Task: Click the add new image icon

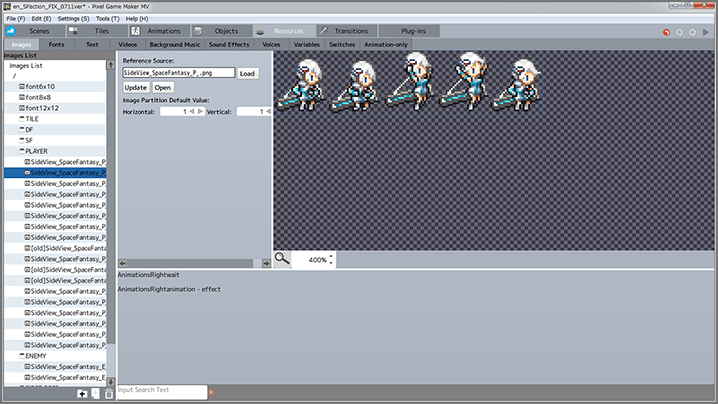Action: click(x=82, y=394)
